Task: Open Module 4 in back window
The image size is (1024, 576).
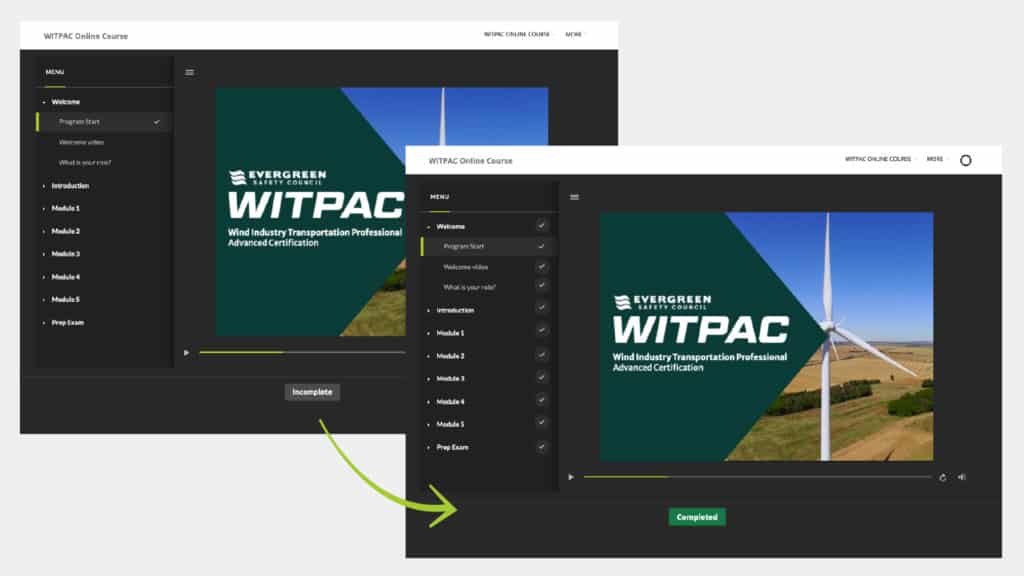Action: coord(65,277)
